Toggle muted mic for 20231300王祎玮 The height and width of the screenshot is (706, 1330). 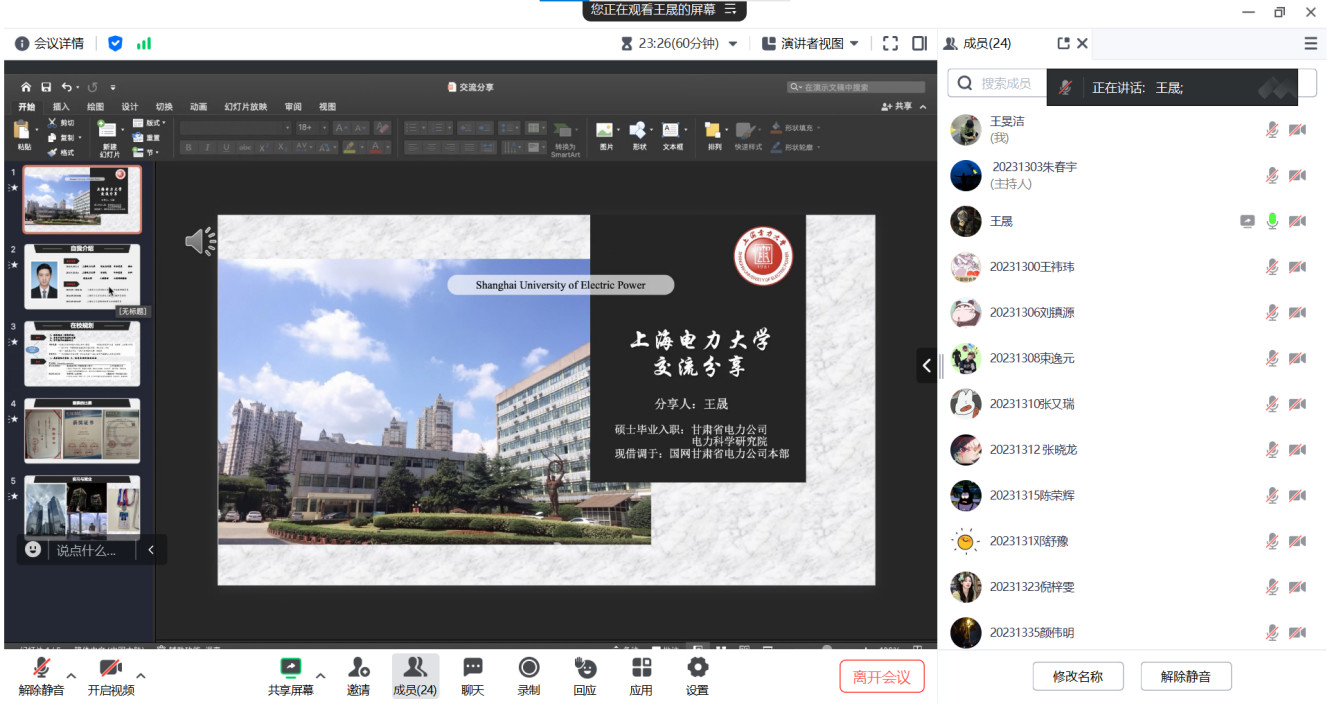coord(1272,267)
